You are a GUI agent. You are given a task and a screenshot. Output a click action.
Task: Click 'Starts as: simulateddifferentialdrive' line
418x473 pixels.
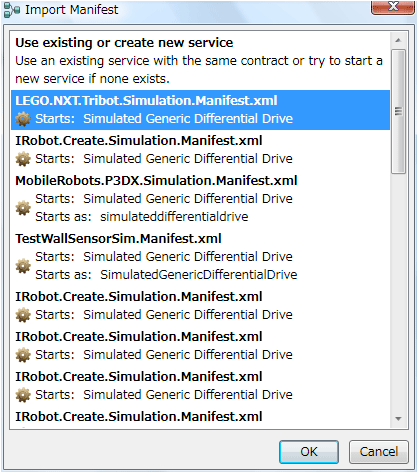pyautogui.click(x=142, y=217)
